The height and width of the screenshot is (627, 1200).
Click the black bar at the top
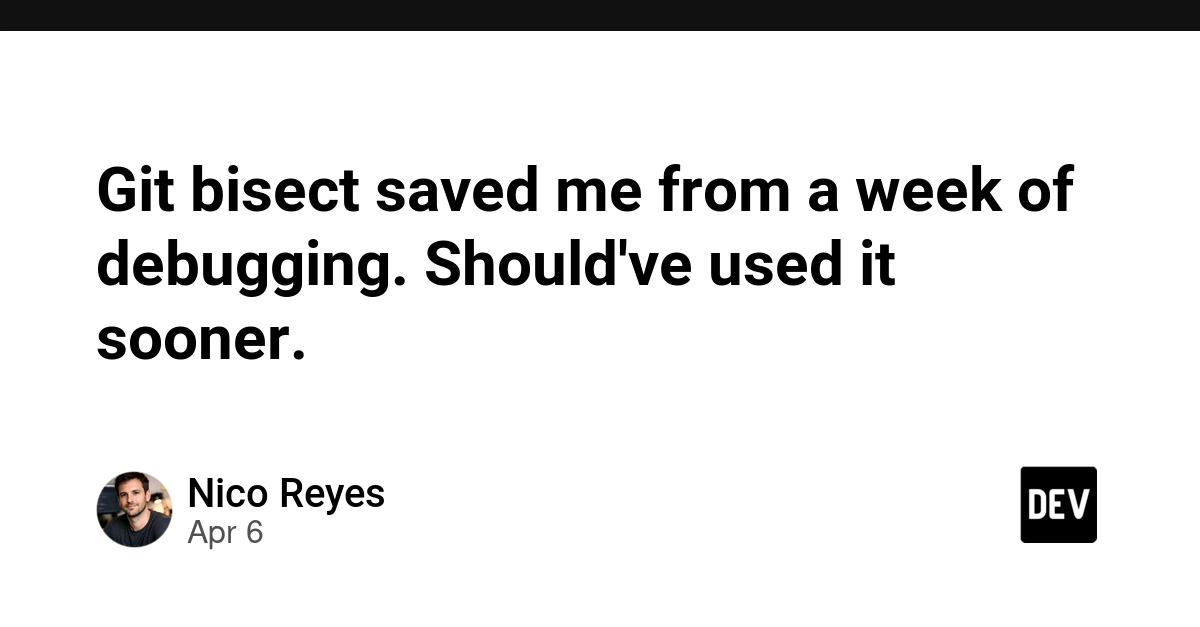point(600,15)
